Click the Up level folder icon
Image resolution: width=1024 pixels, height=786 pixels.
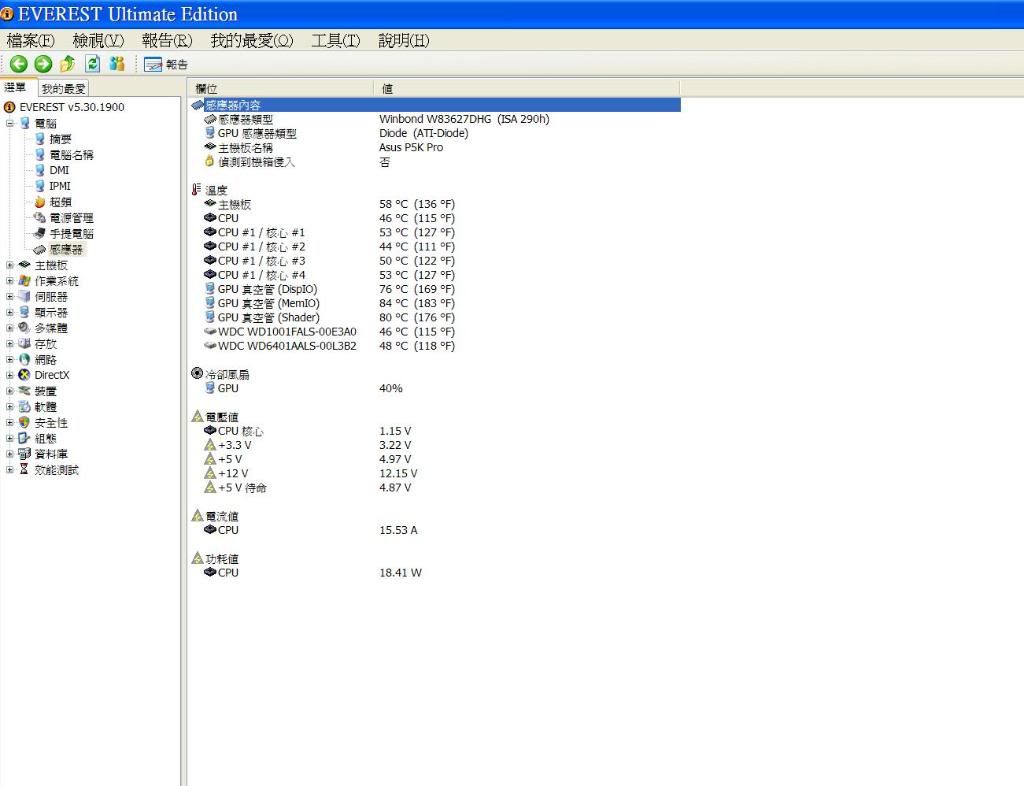coord(67,64)
